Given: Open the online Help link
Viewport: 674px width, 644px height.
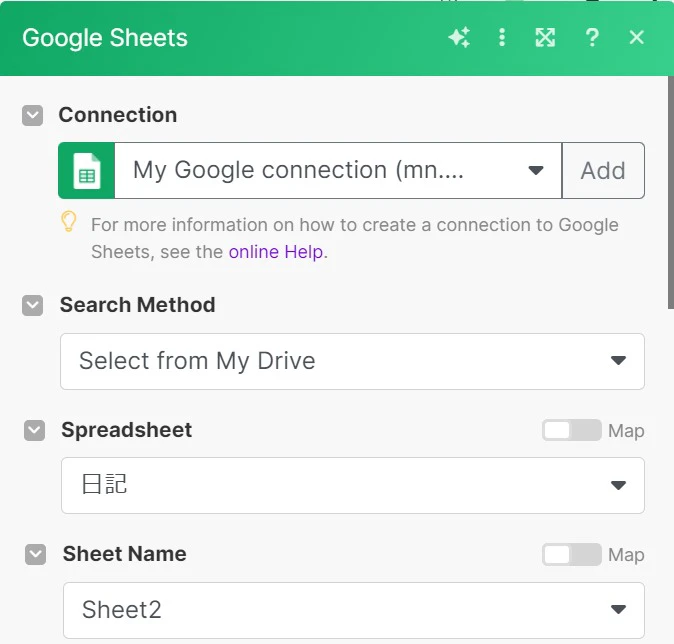Looking at the screenshot, I should coord(276,252).
